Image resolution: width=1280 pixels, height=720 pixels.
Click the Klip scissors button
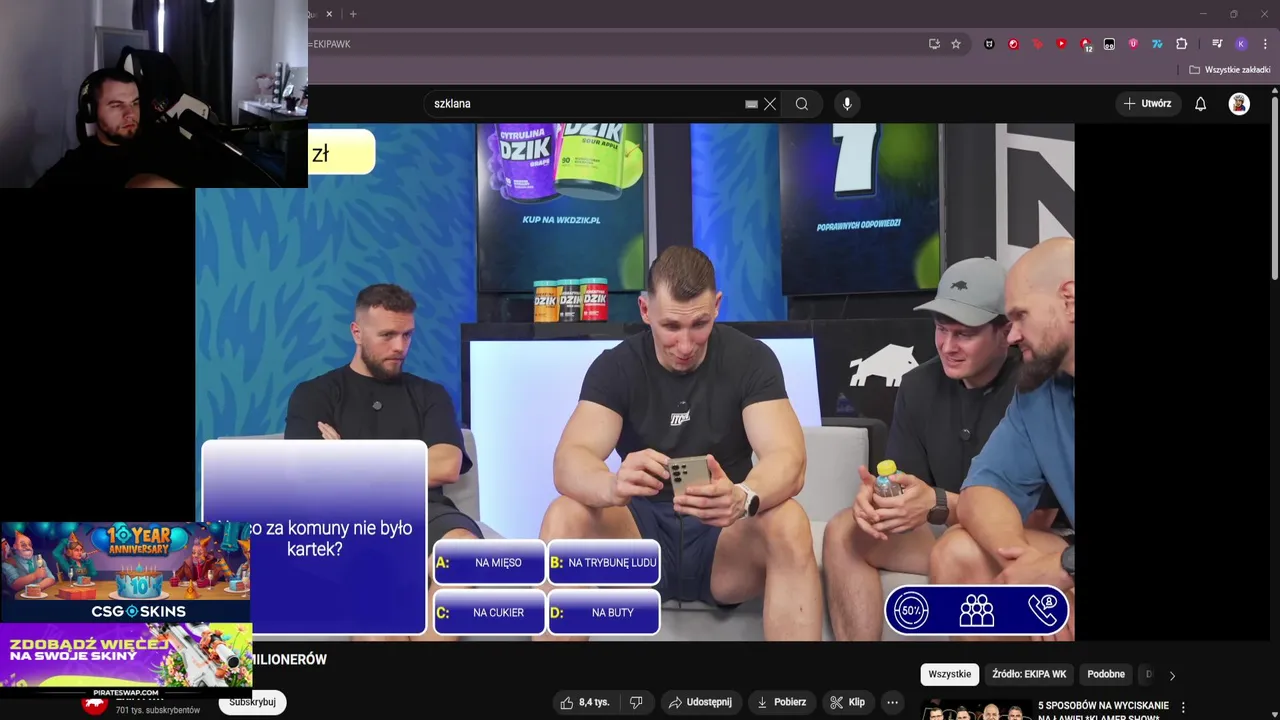pos(847,702)
